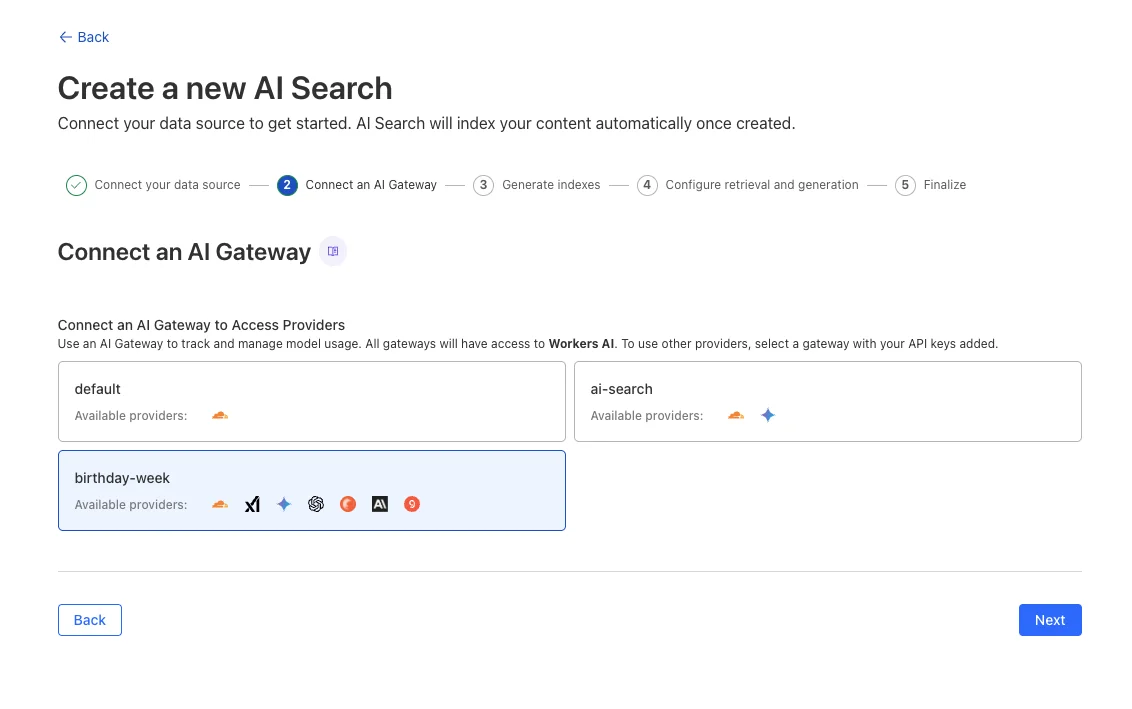Click the blue Next button
The image size is (1132, 709).
click(x=1050, y=620)
